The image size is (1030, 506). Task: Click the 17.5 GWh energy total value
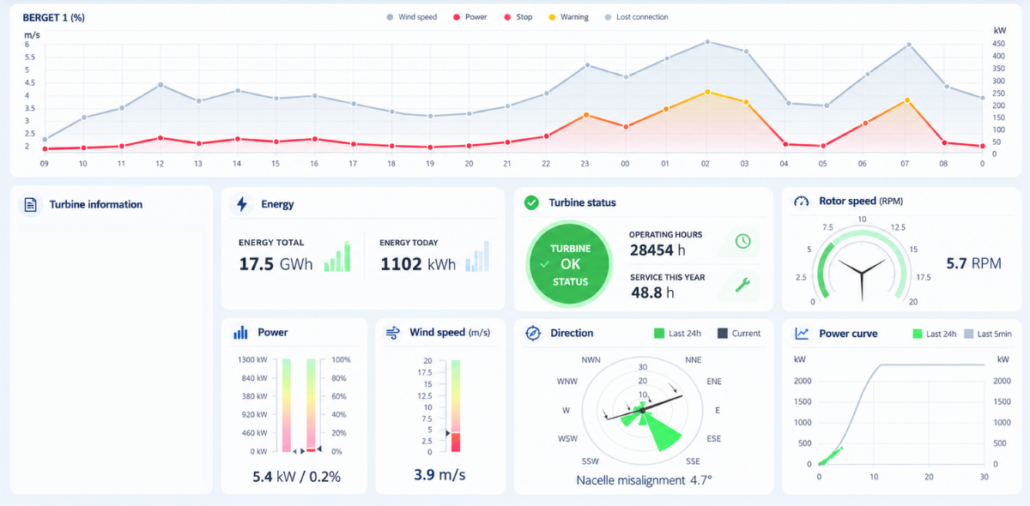tap(276, 264)
